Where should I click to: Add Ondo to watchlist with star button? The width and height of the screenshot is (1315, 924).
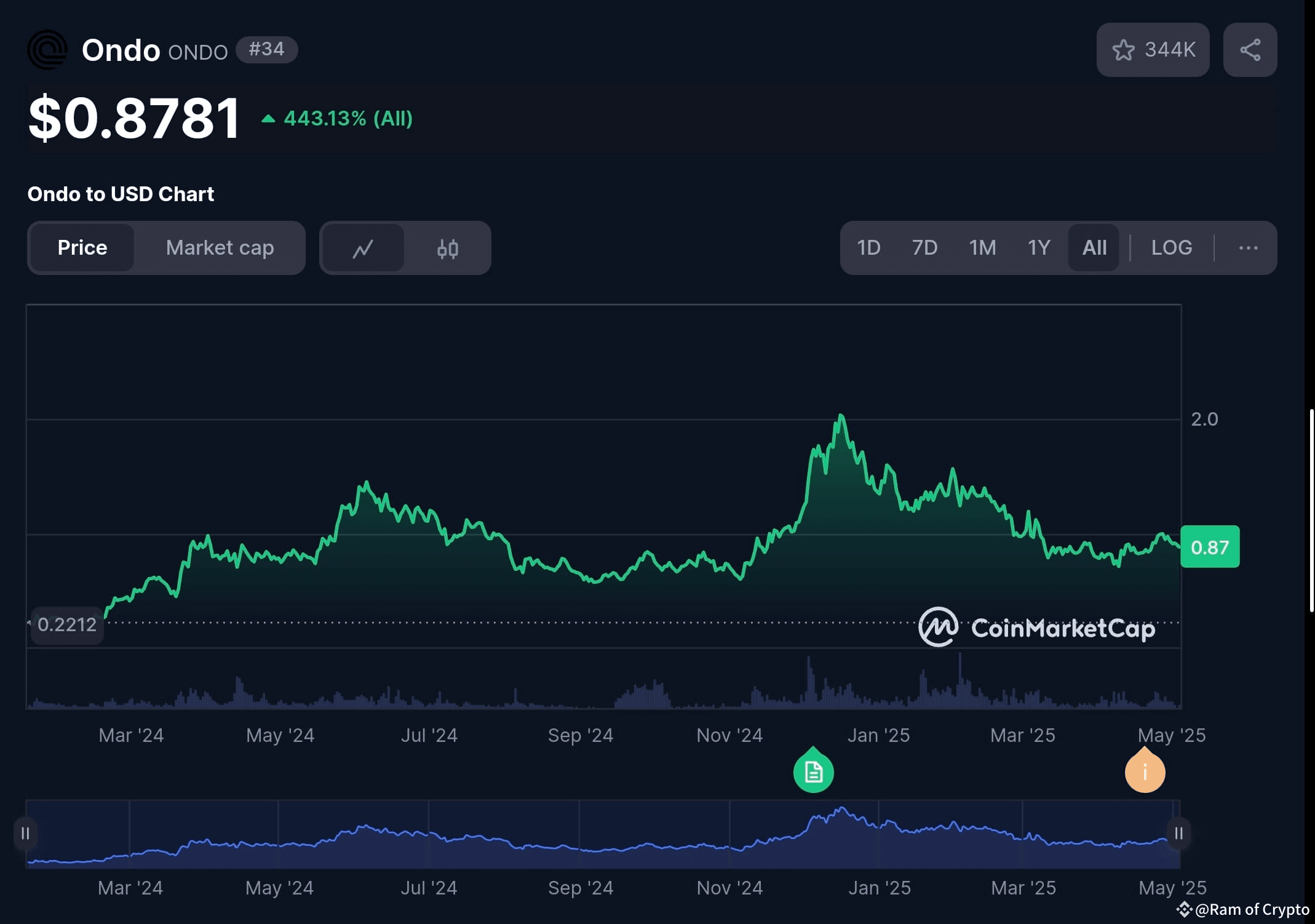tap(1153, 50)
